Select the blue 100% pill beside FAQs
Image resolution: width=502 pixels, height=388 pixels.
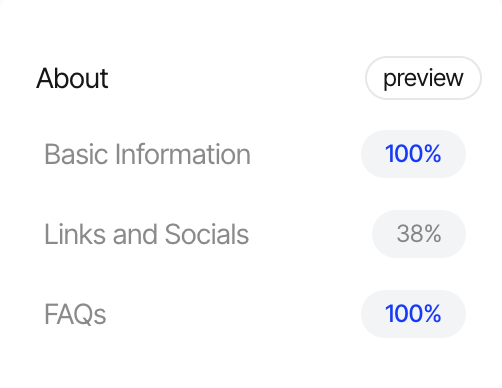coord(413,314)
